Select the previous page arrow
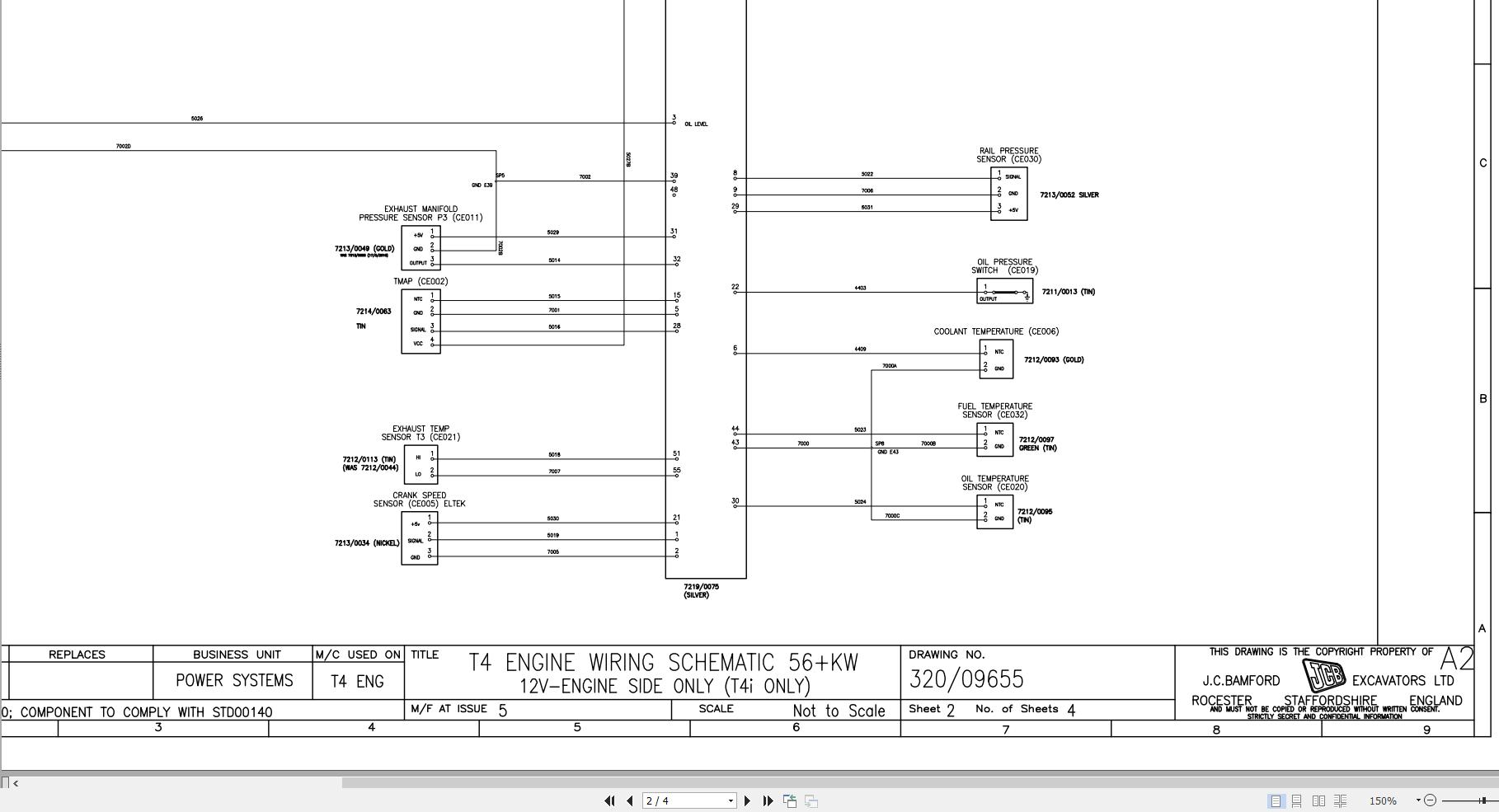Image resolution: width=1499 pixels, height=812 pixels. pyautogui.click(x=629, y=800)
